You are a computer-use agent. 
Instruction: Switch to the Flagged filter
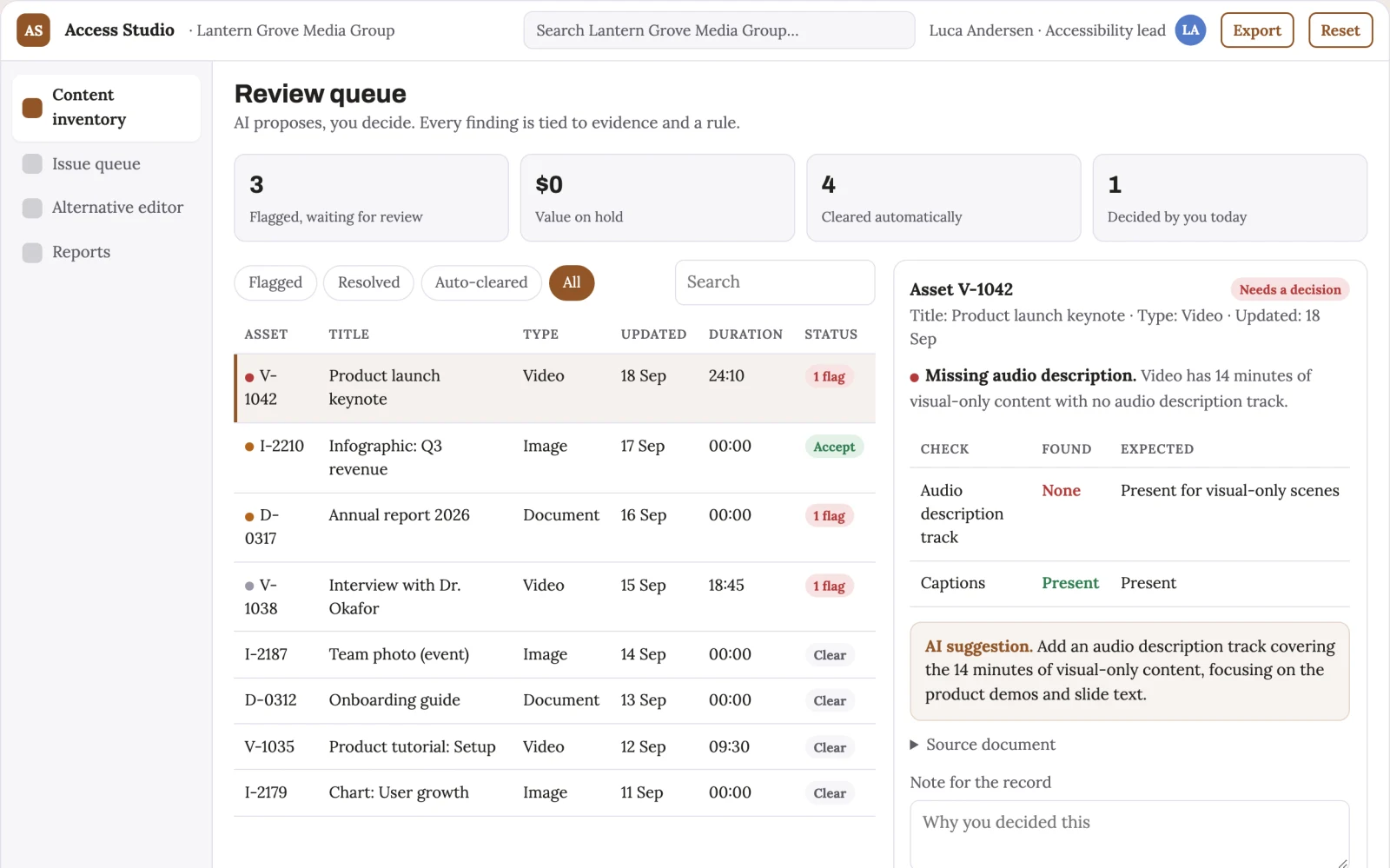(275, 282)
